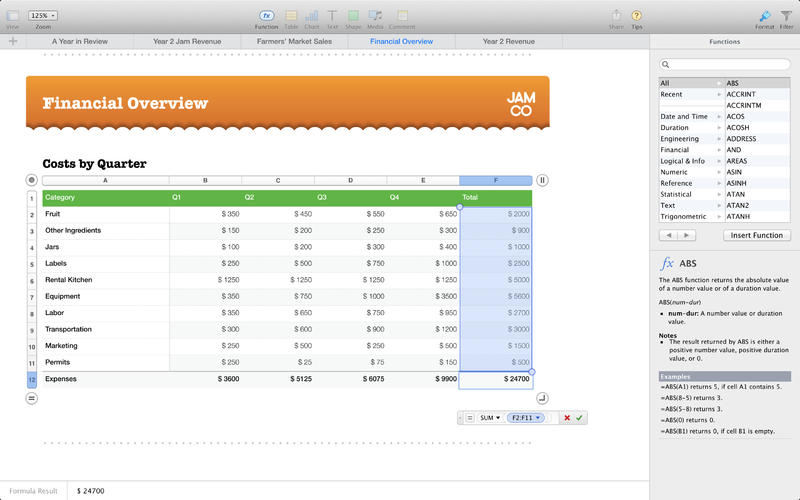Select column F header

click(496, 180)
